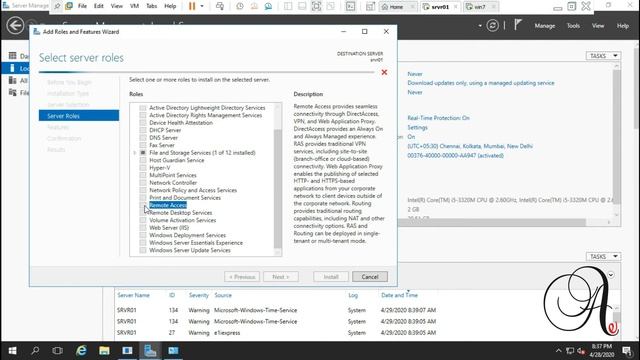
Task: Open the VMware VM menu
Action: point(134,6)
